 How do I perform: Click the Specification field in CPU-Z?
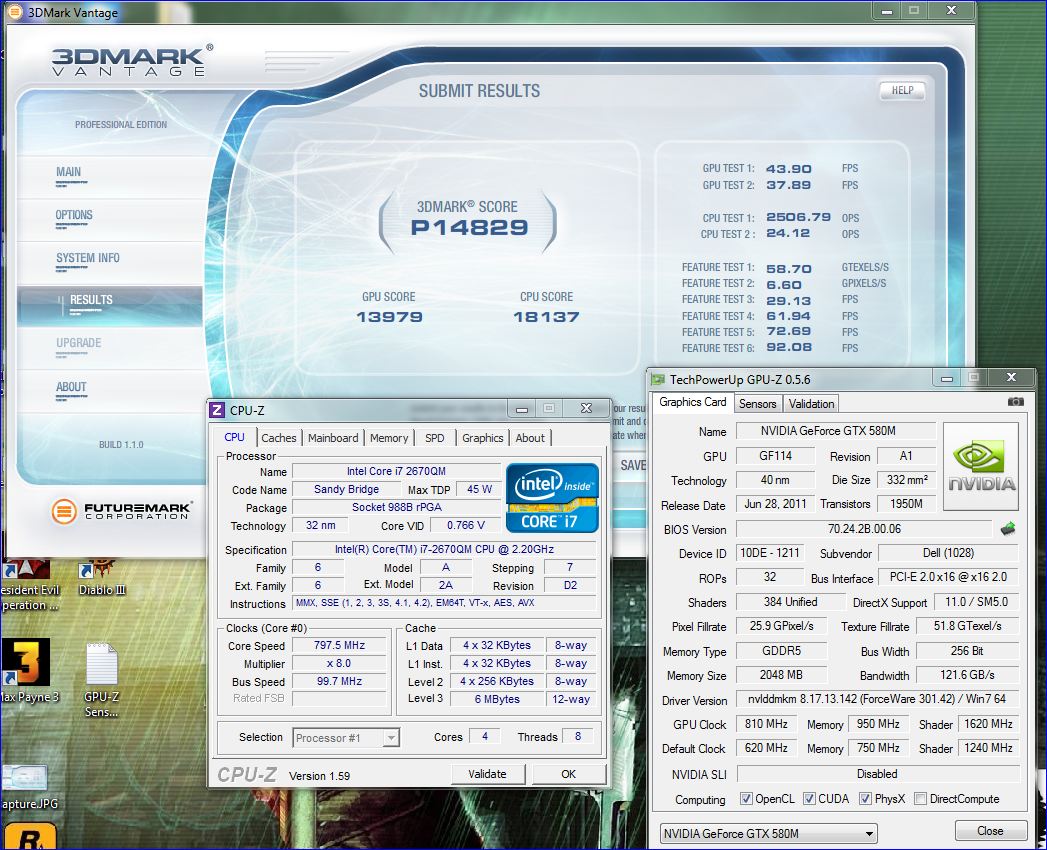pos(444,550)
